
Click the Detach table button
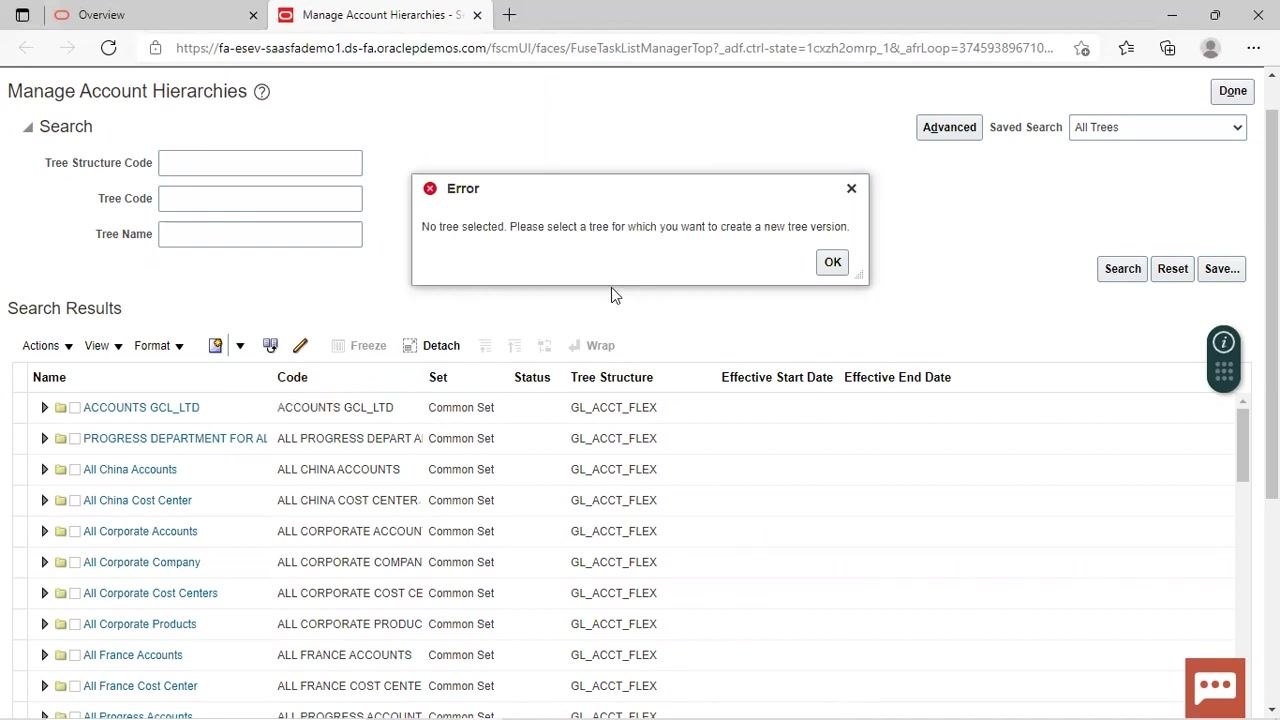[x=431, y=345]
